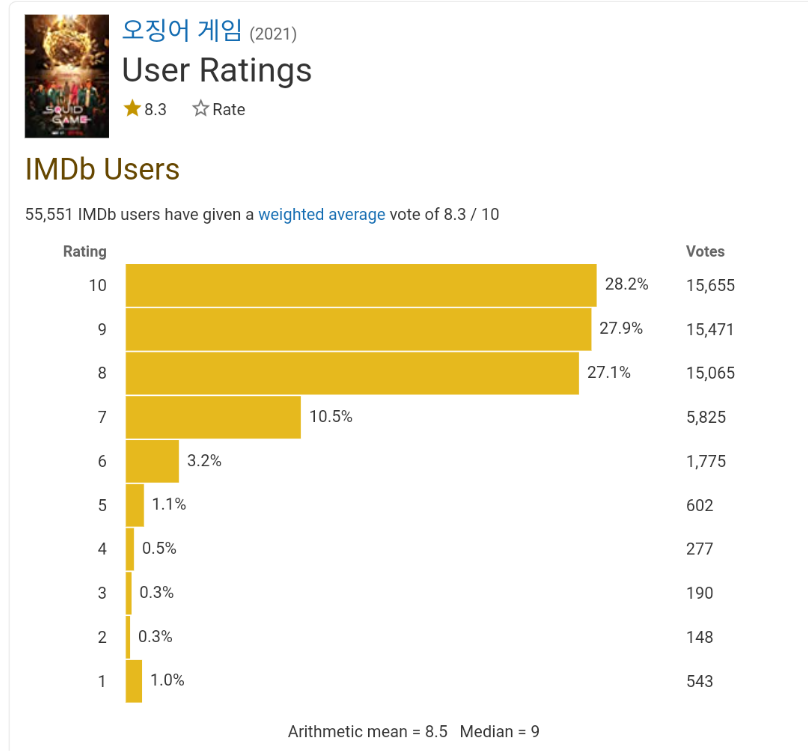
Task: Click the gold rating star icon
Action: click(x=132, y=108)
